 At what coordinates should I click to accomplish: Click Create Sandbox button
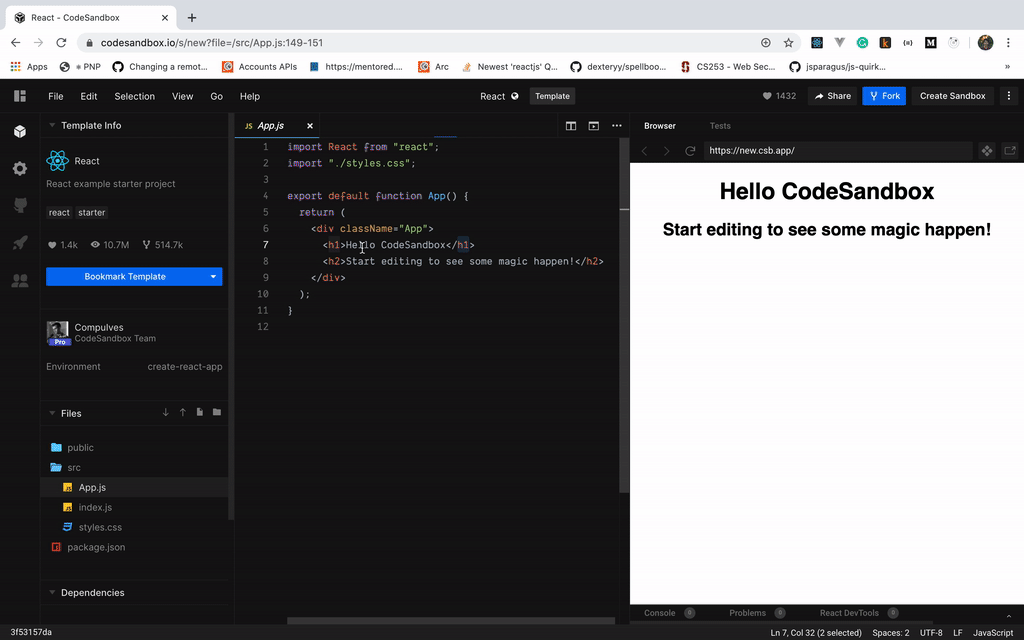952,96
